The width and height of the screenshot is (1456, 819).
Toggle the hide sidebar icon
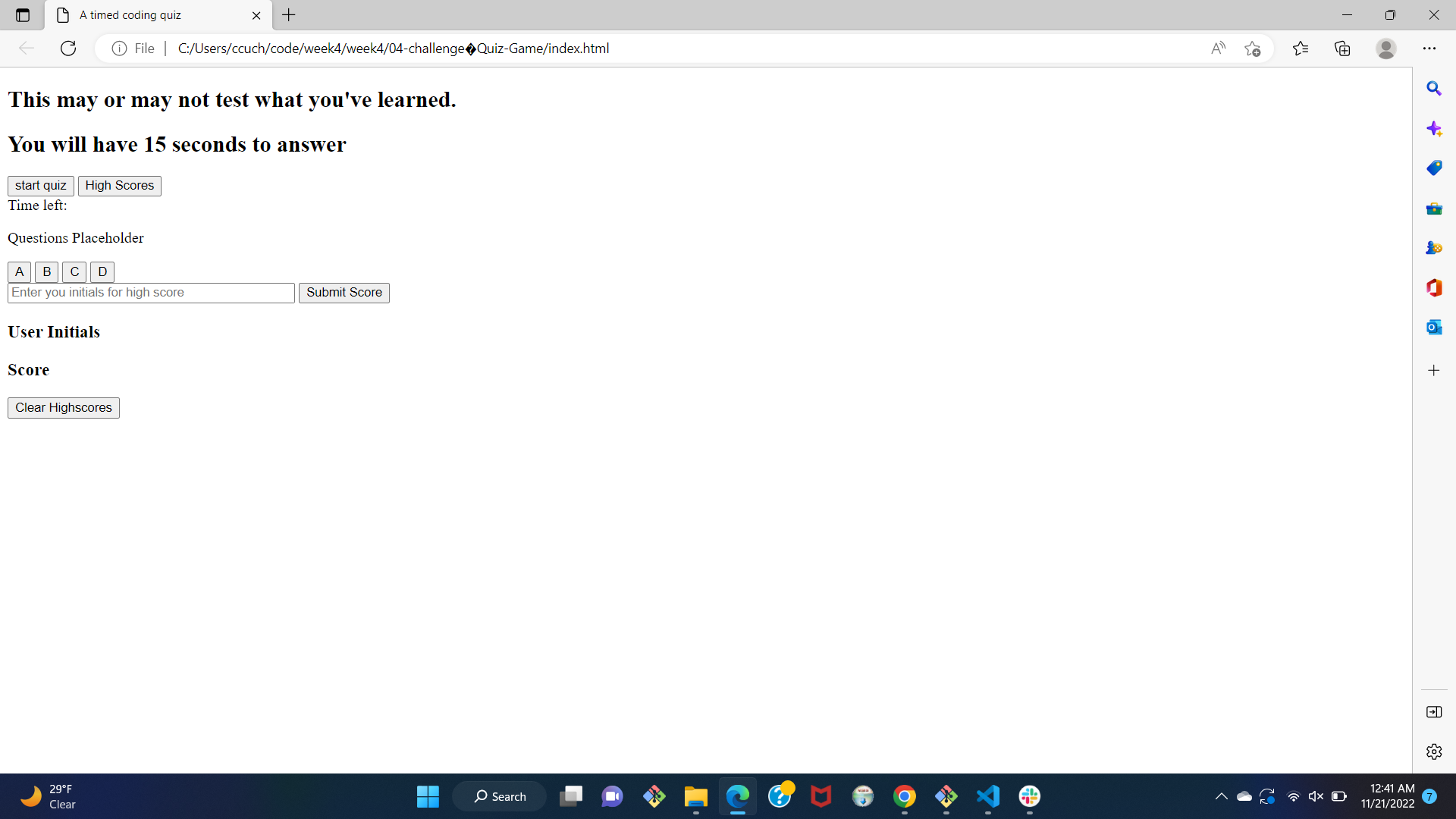click(x=1434, y=712)
